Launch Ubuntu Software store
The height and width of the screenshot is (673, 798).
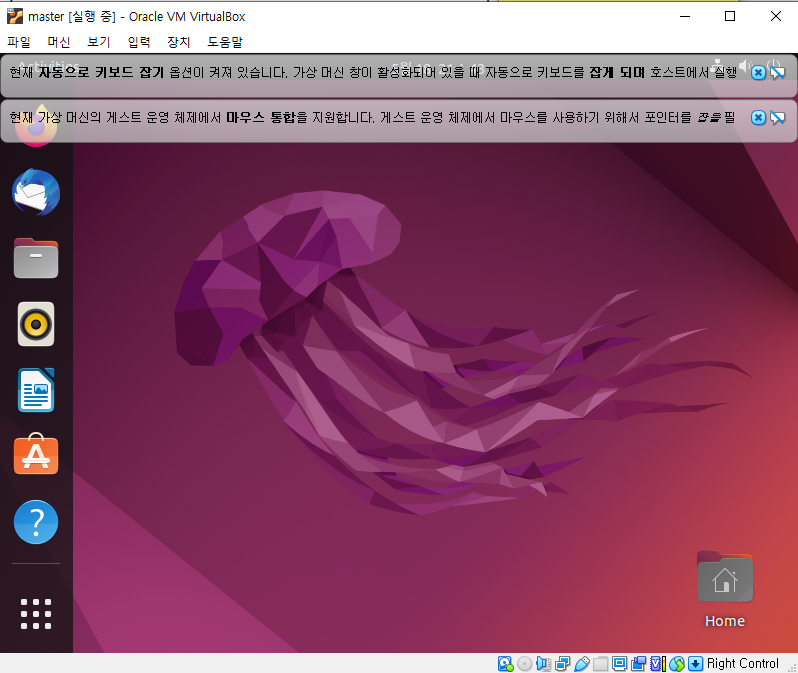36,454
